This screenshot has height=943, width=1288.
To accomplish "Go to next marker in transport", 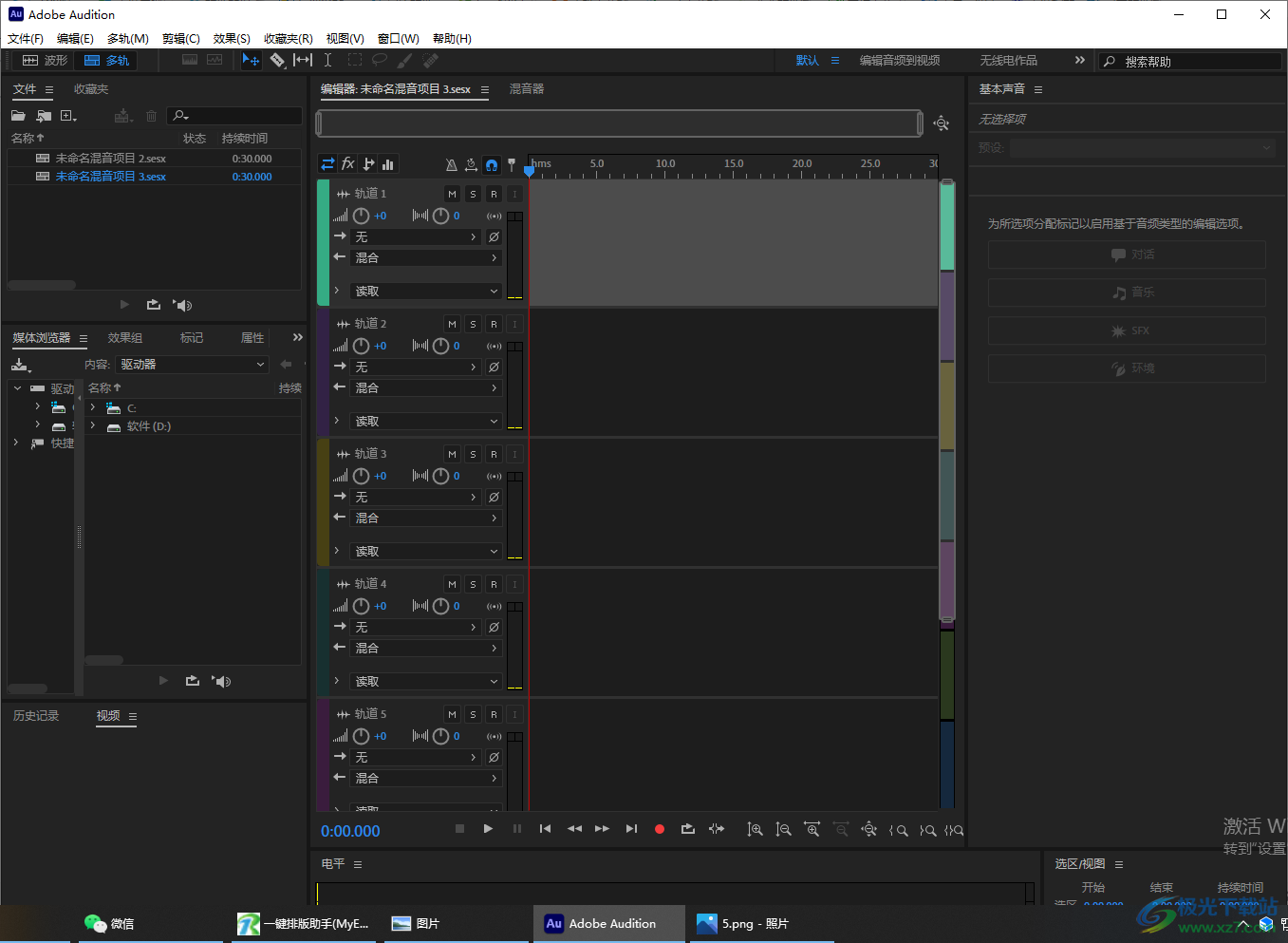I will [631, 828].
